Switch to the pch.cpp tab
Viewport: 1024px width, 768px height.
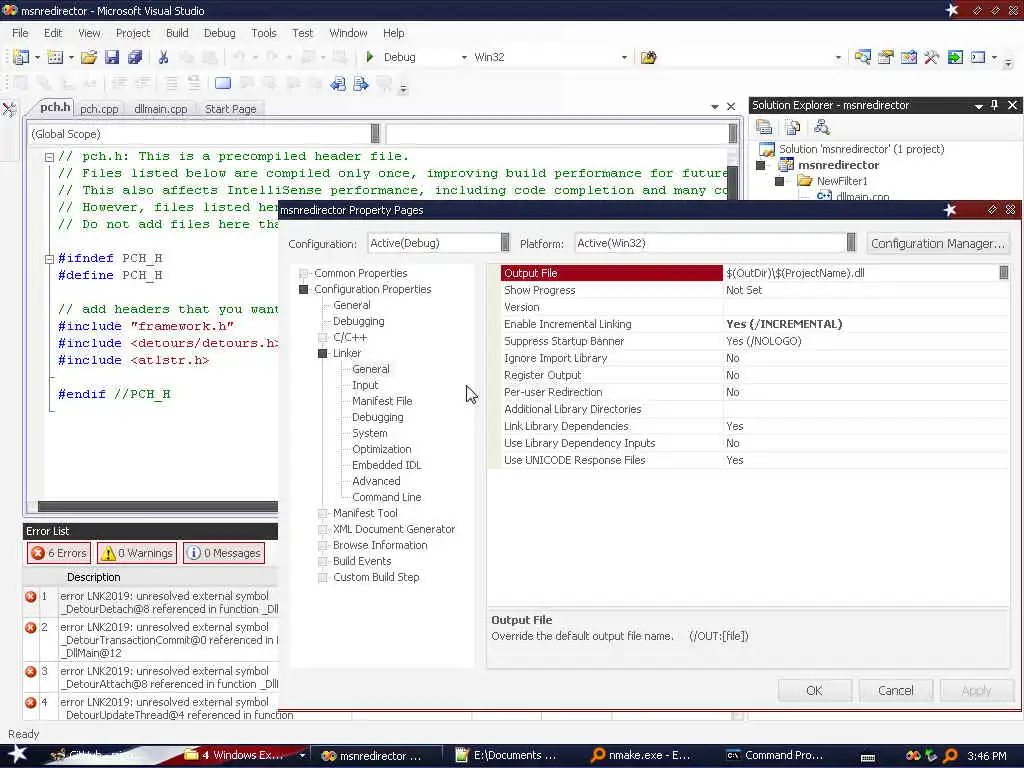[99, 109]
